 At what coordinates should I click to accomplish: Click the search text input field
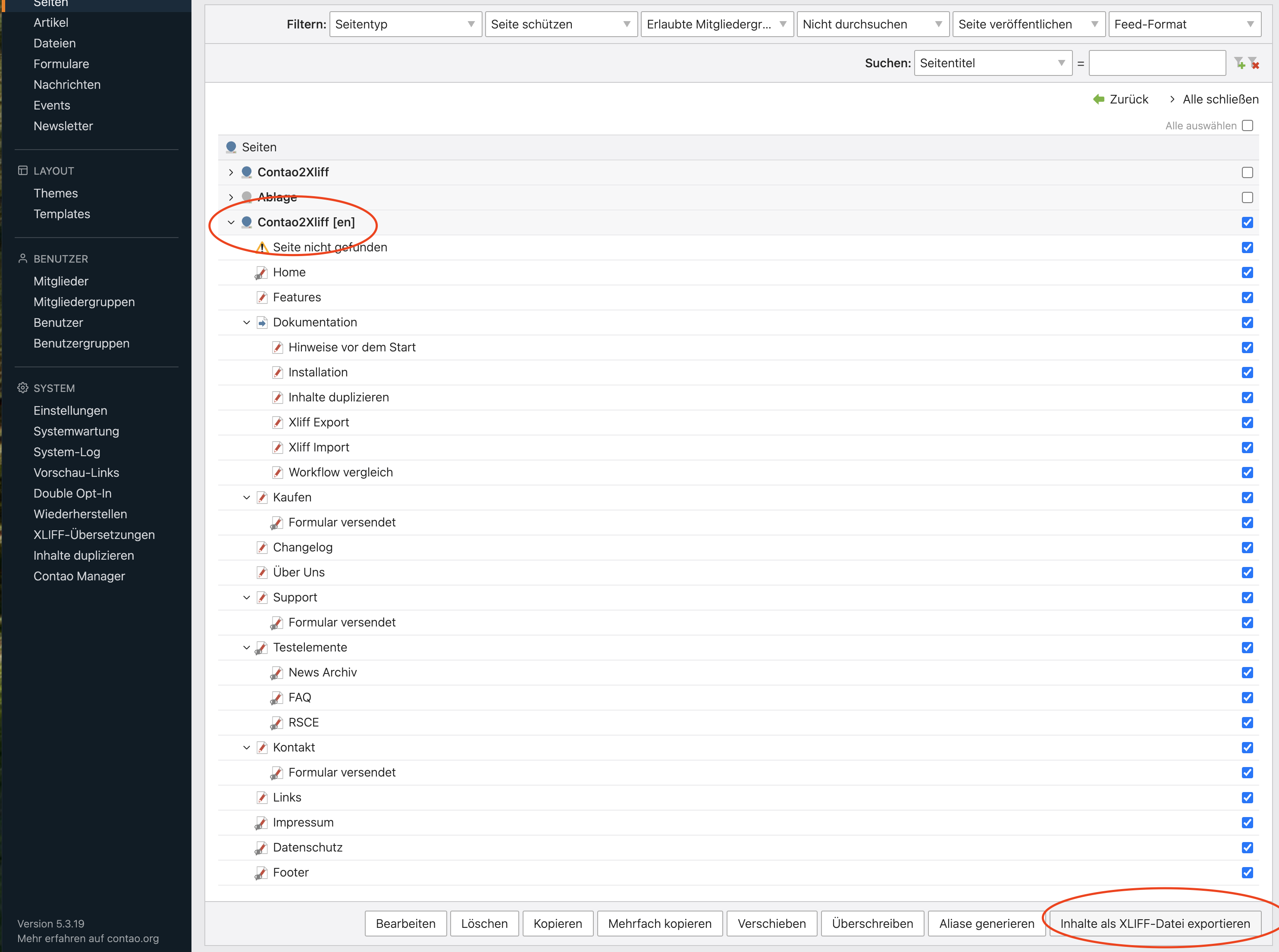click(1157, 63)
